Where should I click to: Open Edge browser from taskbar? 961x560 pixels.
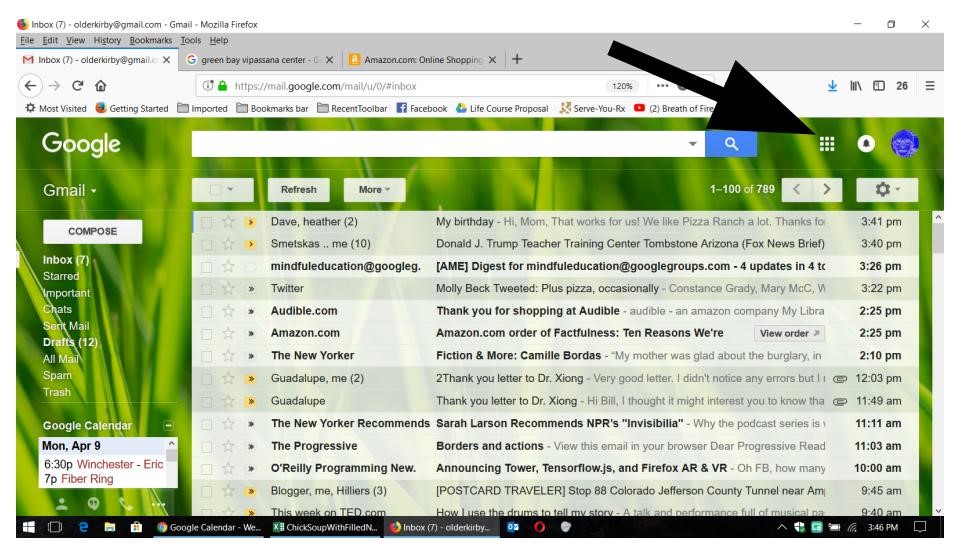[83, 527]
